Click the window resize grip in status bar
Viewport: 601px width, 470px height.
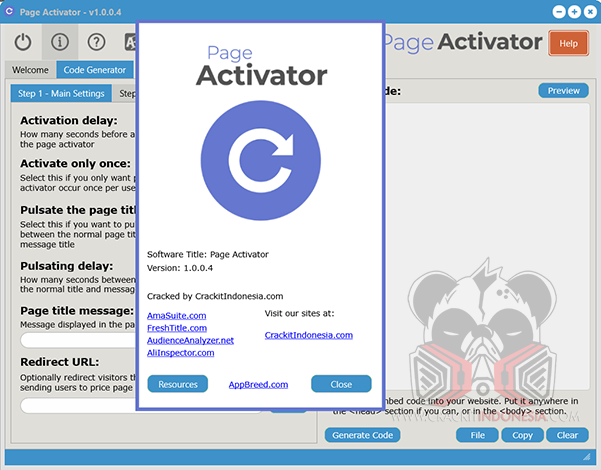tap(586, 456)
